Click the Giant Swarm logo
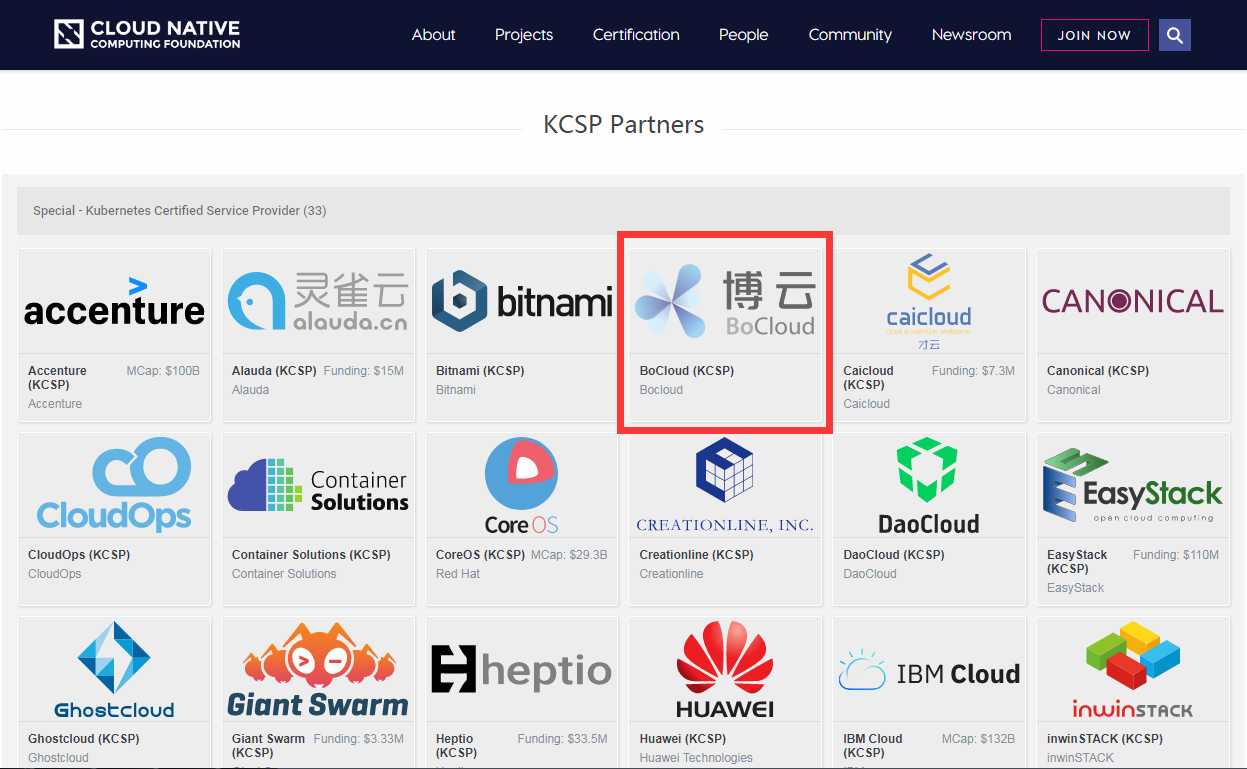The height and width of the screenshot is (769, 1247). pos(318,670)
